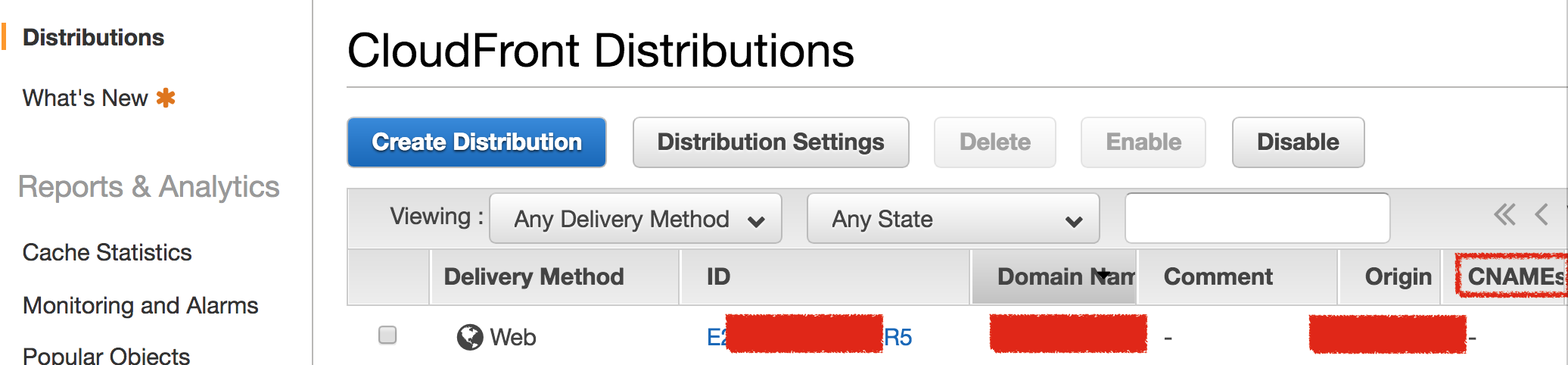
Task: Expand the Any State dropdown
Action: click(953, 219)
